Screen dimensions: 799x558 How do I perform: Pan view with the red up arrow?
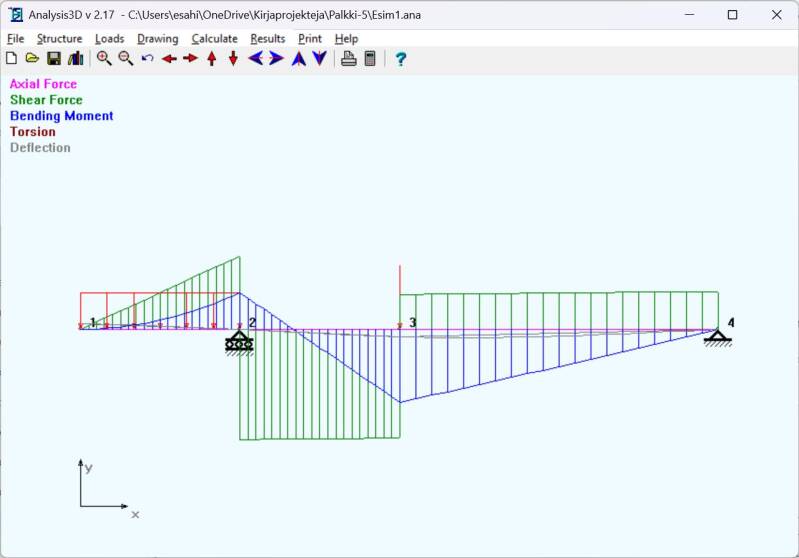pos(211,59)
